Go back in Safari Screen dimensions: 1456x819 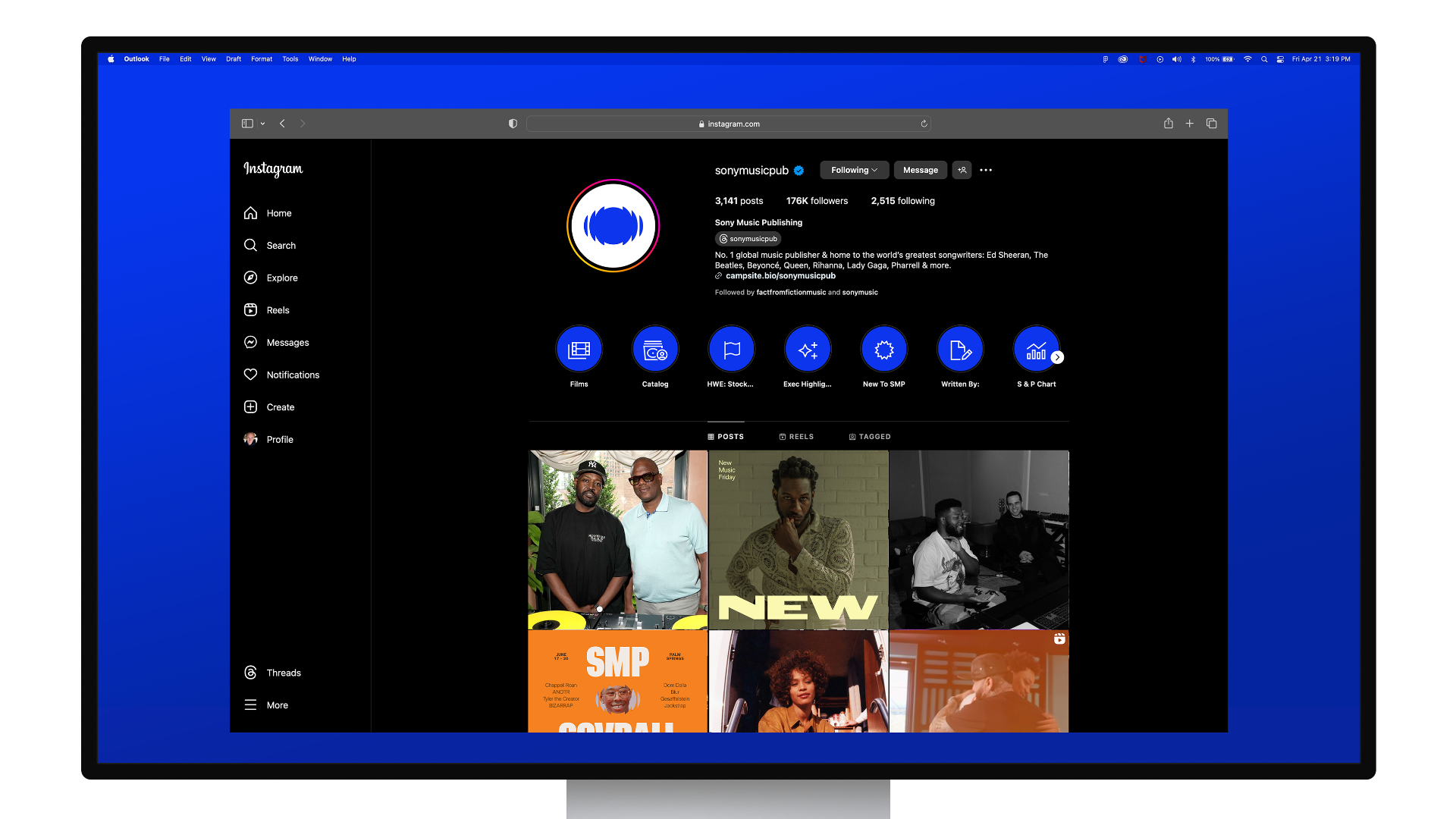click(282, 124)
